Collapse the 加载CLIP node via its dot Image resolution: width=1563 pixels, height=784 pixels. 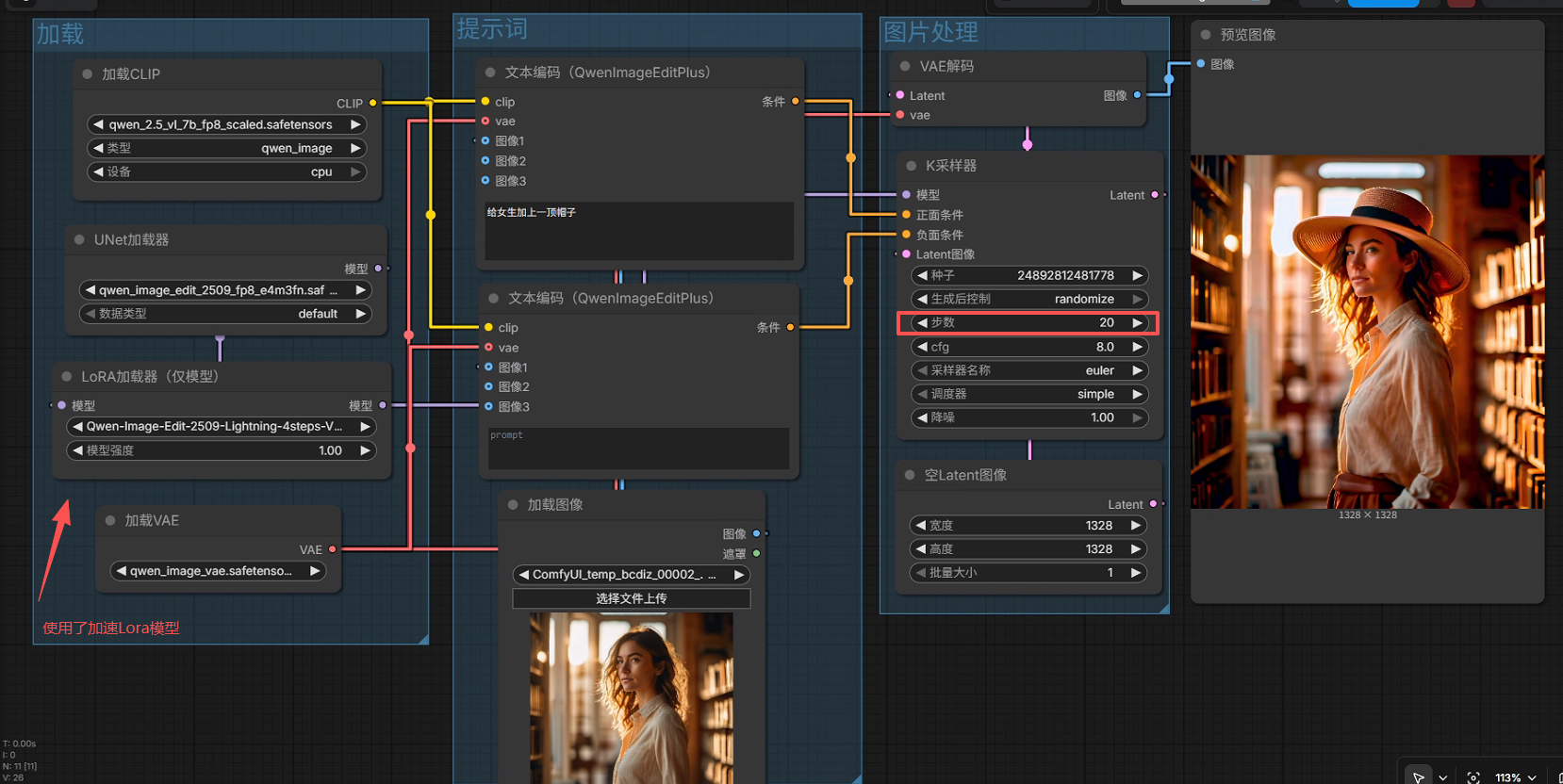click(x=88, y=73)
